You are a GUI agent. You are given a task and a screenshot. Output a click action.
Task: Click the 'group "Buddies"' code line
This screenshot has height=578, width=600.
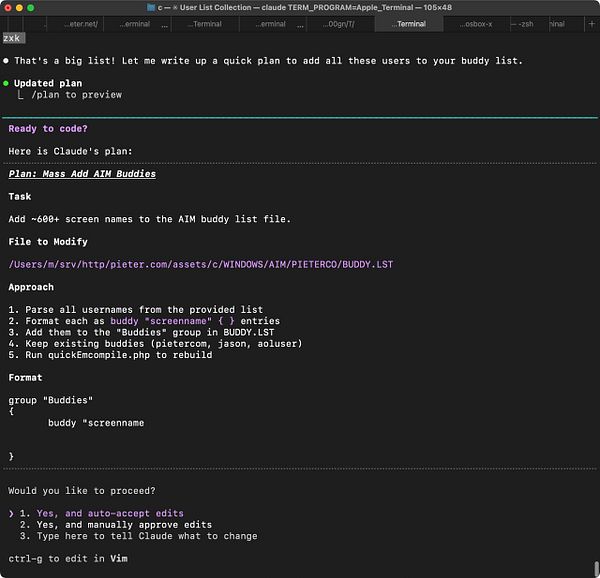[x=51, y=400]
